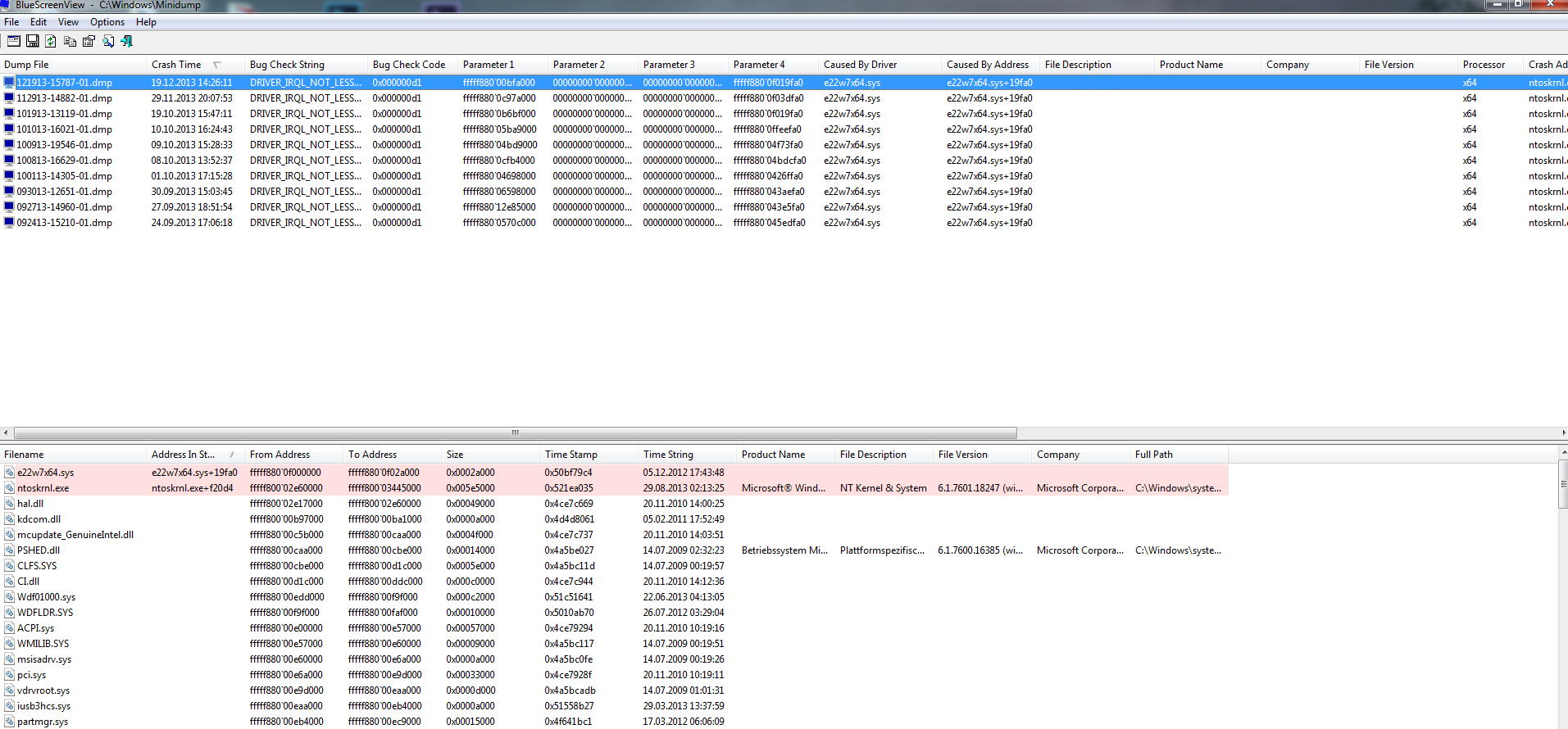This screenshot has height=729, width=1568.
Task: Select the WMILIB.SYS row
Action: (x=615, y=644)
